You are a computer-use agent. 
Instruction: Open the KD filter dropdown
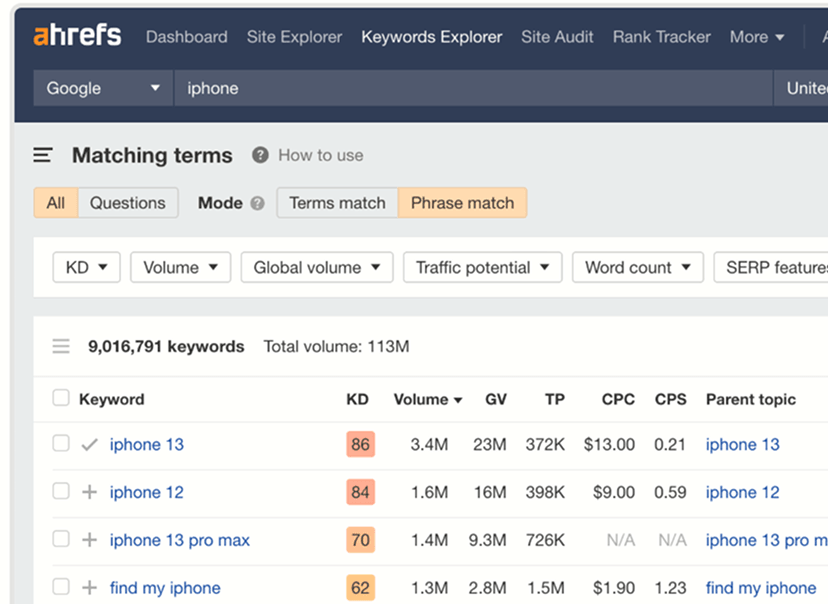coord(87,267)
